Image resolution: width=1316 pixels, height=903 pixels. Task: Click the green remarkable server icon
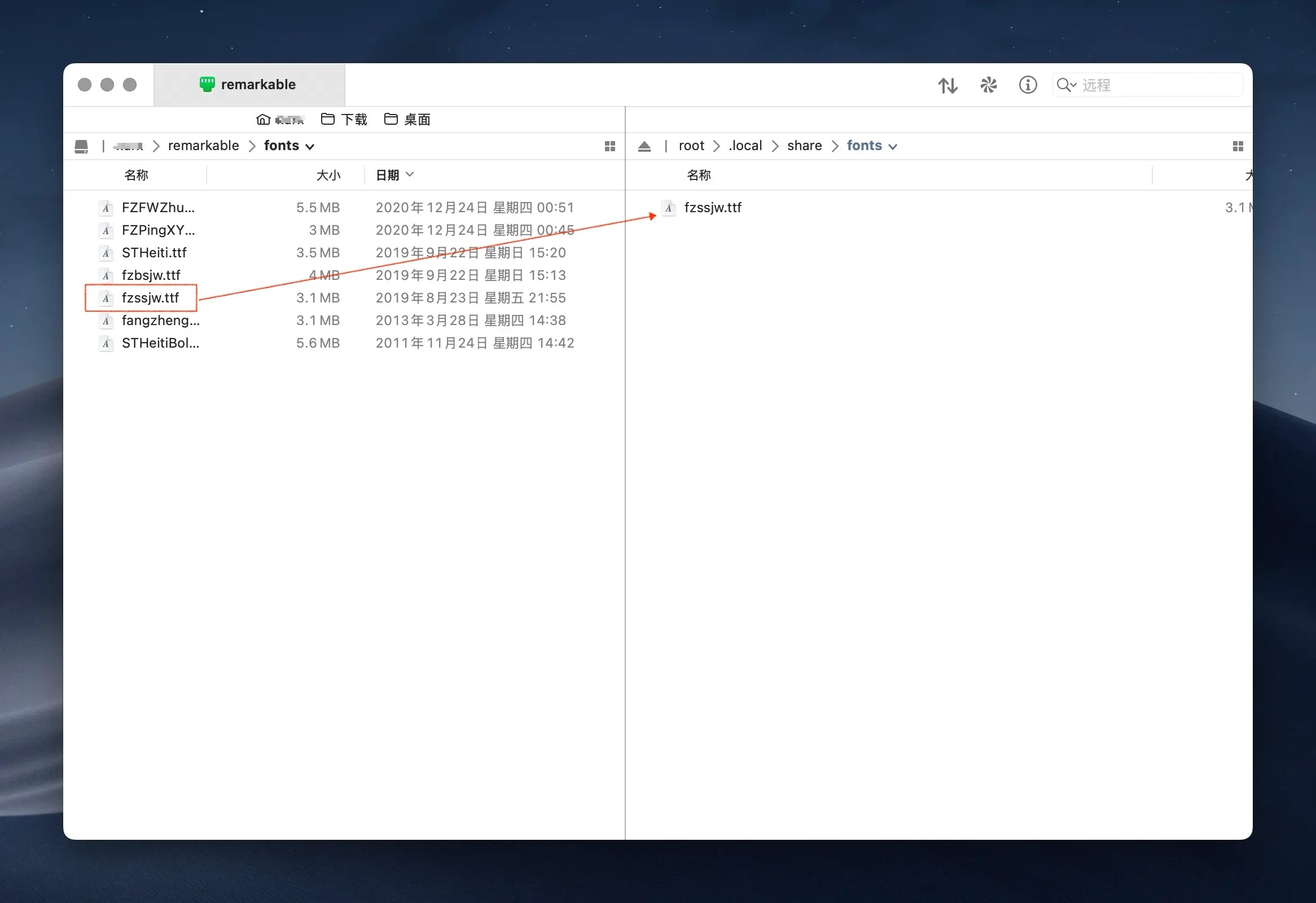coord(207,84)
